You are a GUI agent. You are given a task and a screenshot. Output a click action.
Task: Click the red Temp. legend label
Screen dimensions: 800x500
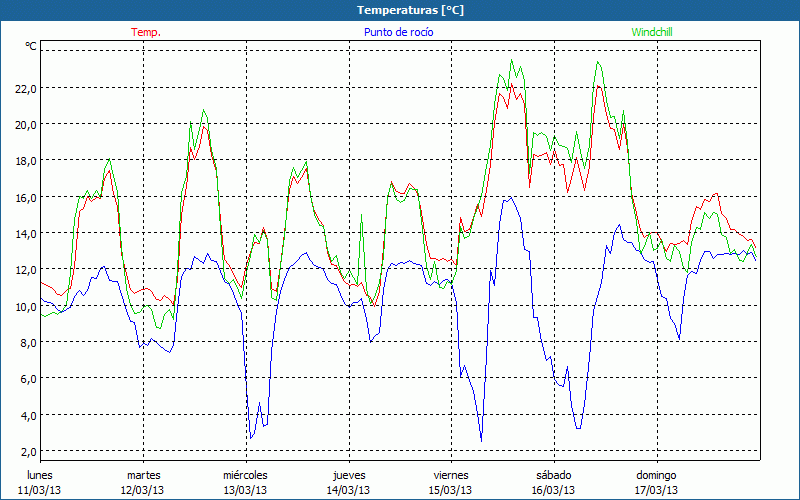(x=146, y=32)
